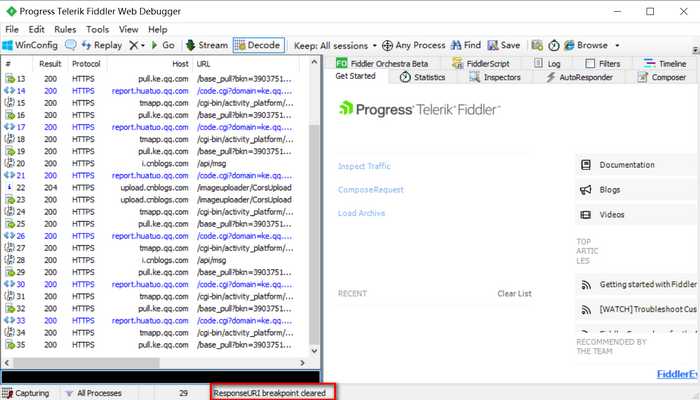This screenshot has height=400, width=700.
Task: Sort sessions by Protocol column header
Action: pyautogui.click(x=86, y=64)
